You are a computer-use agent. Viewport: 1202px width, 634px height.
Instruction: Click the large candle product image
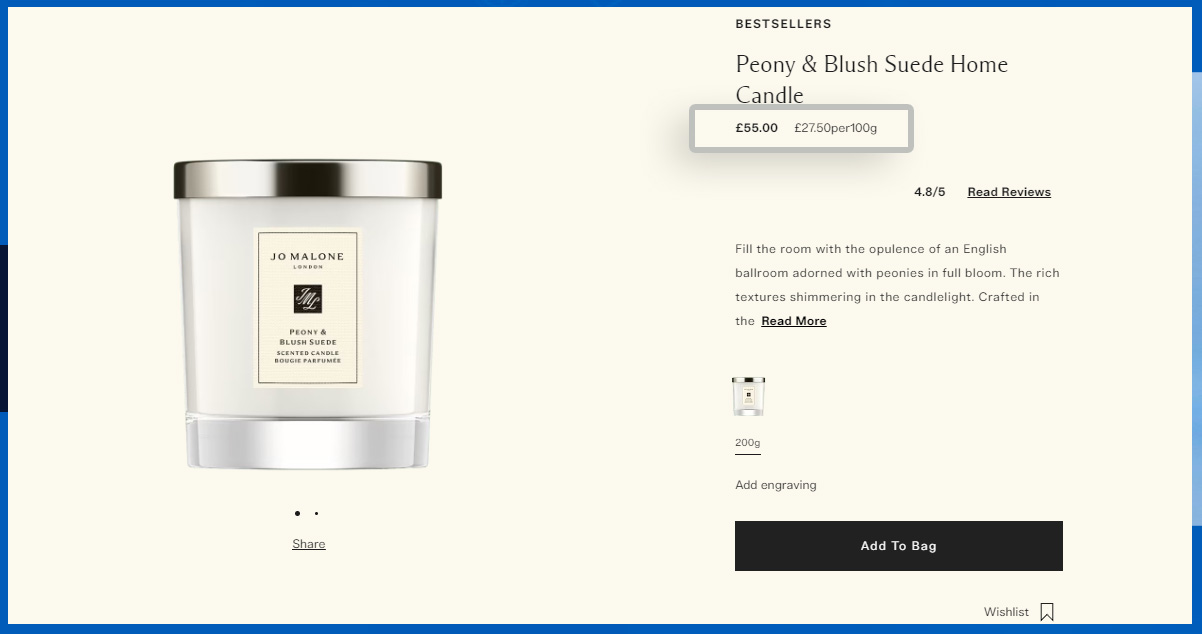click(308, 315)
